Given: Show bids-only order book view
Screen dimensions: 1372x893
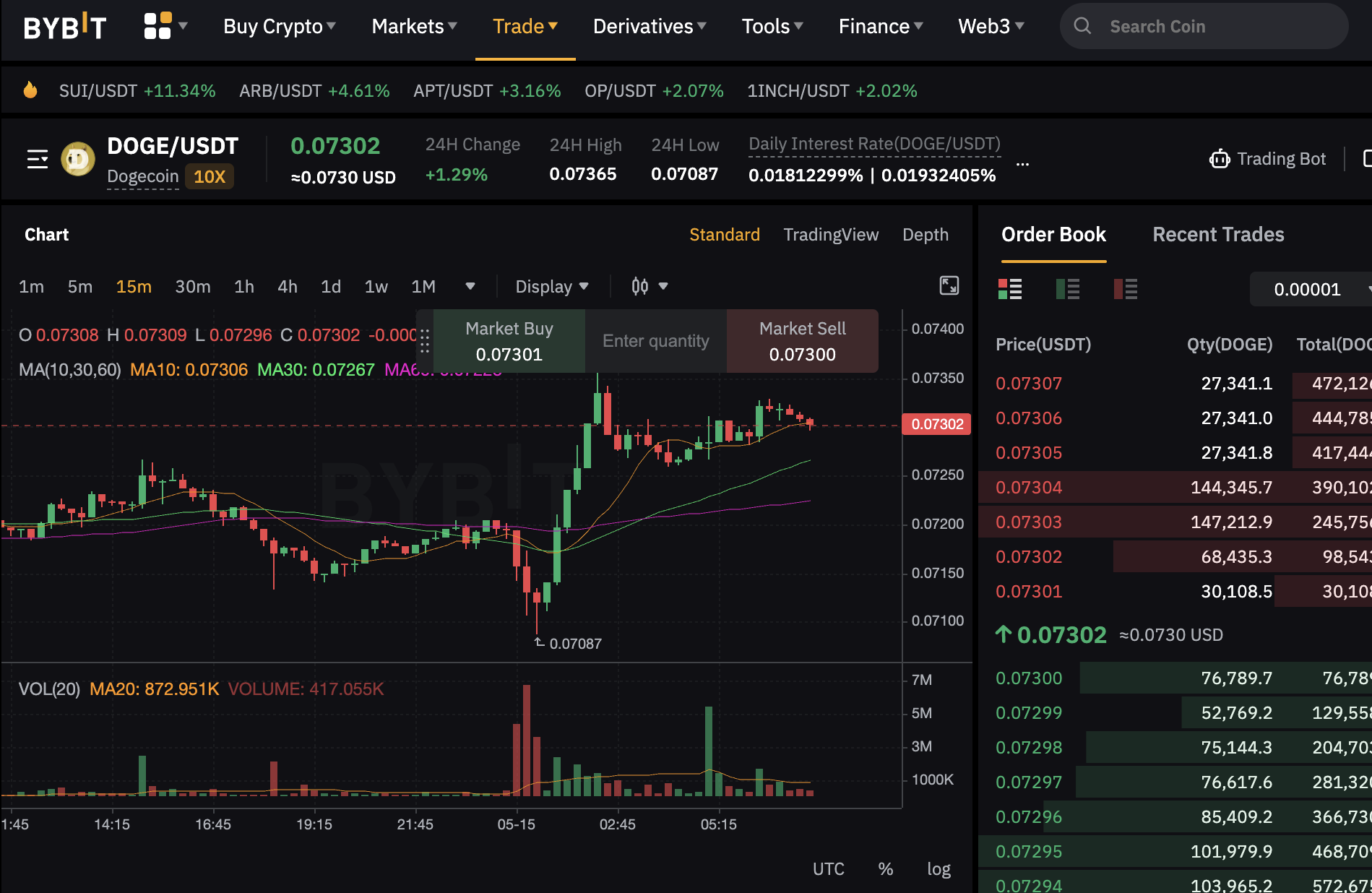Looking at the screenshot, I should (1068, 289).
